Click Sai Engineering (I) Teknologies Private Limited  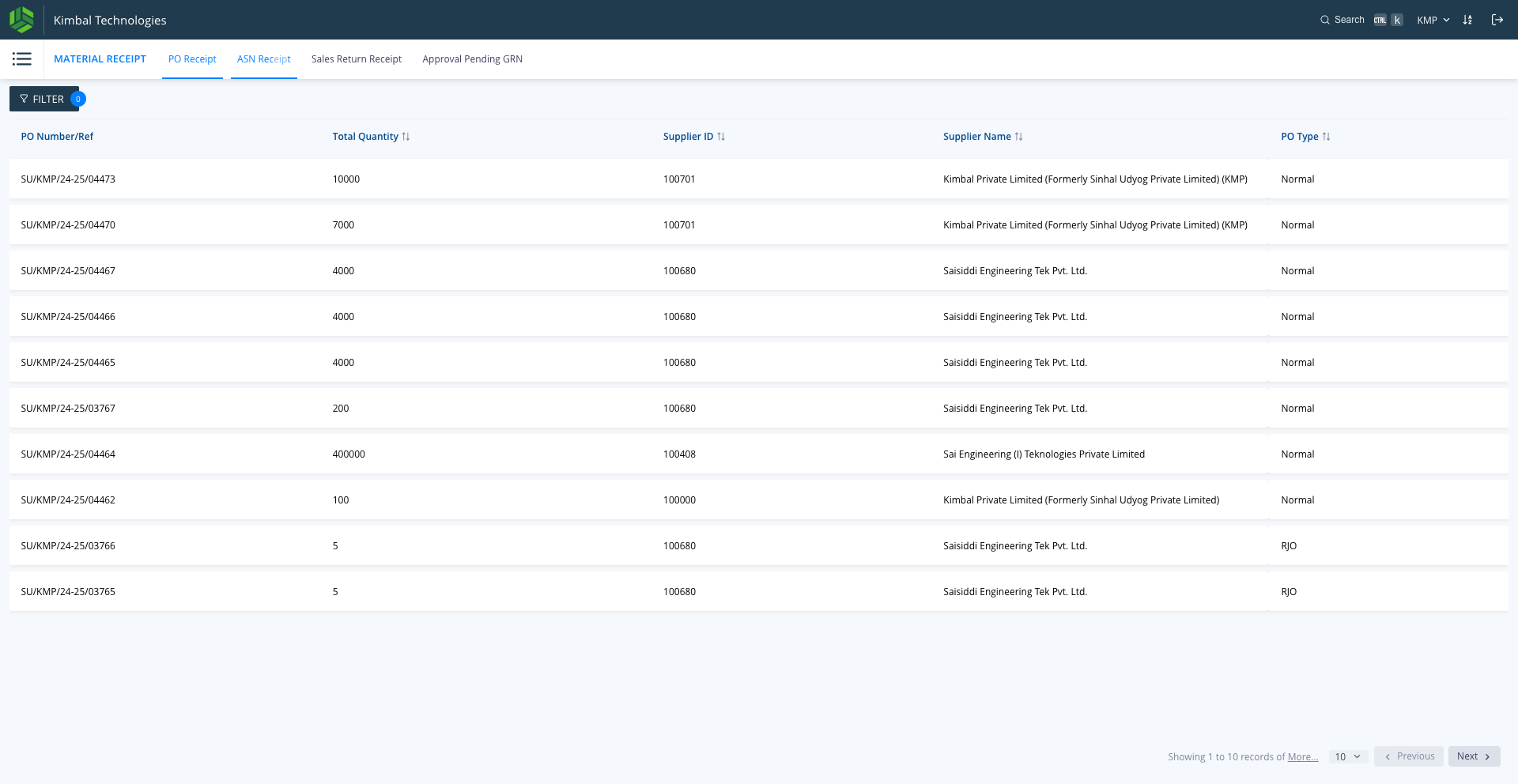(x=1044, y=454)
